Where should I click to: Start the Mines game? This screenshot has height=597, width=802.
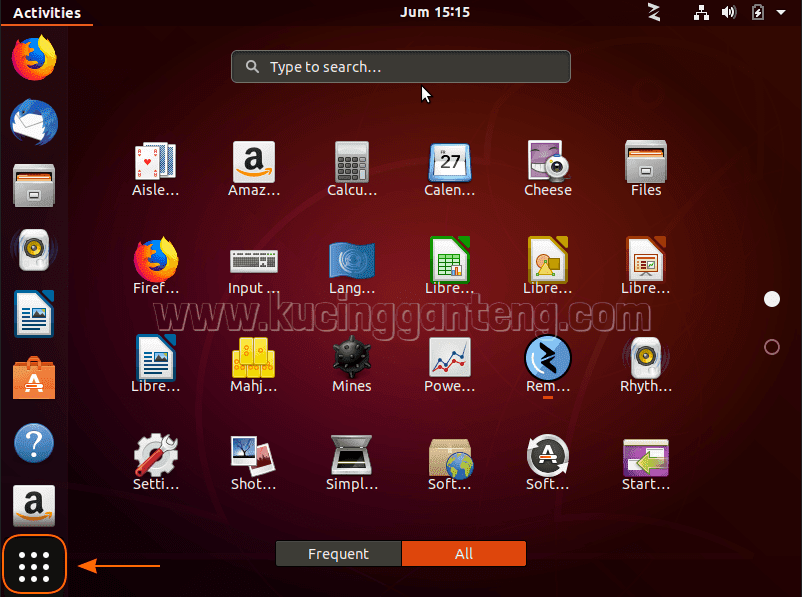pos(351,358)
